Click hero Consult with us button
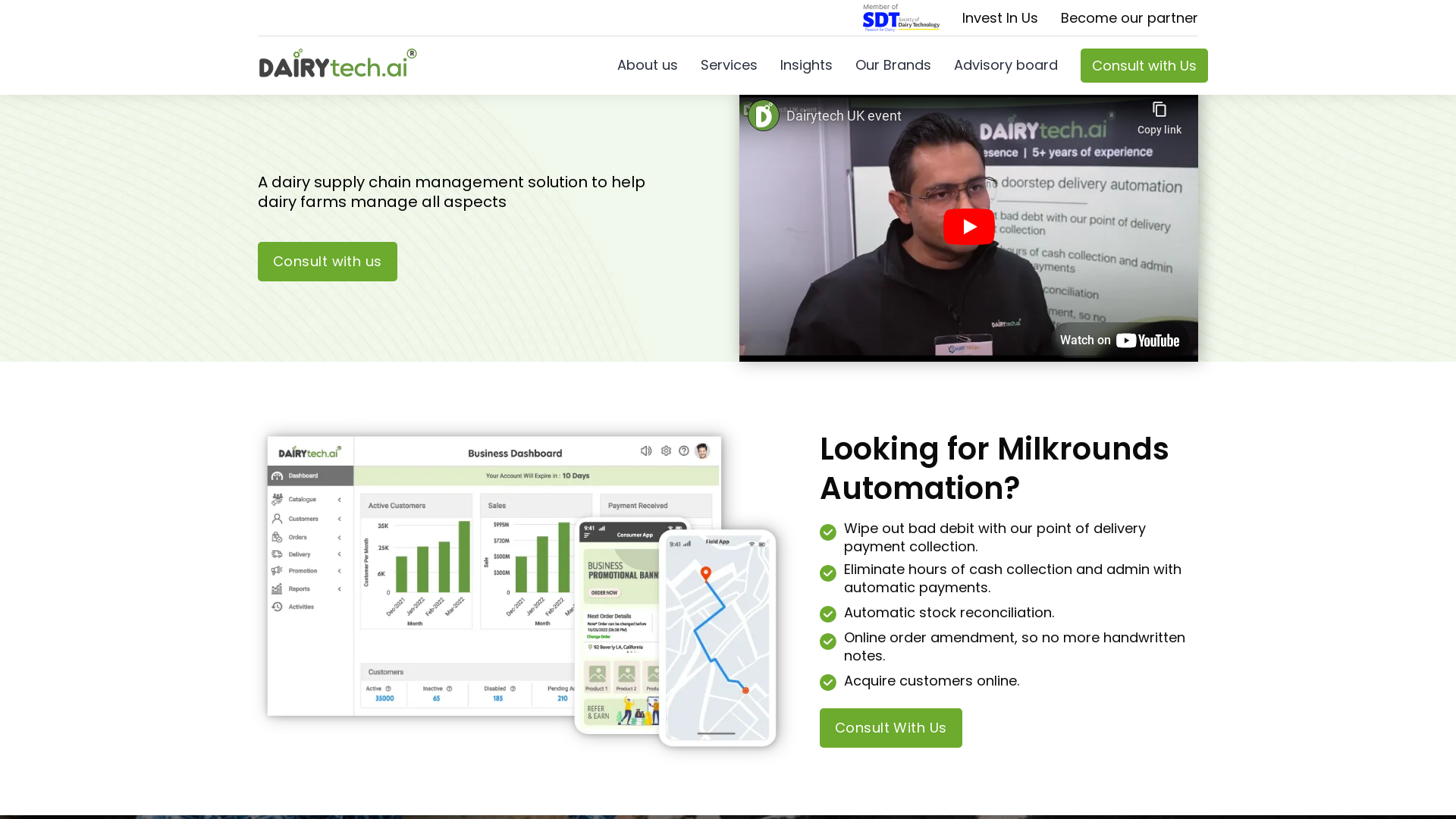1456x819 pixels. 328,262
